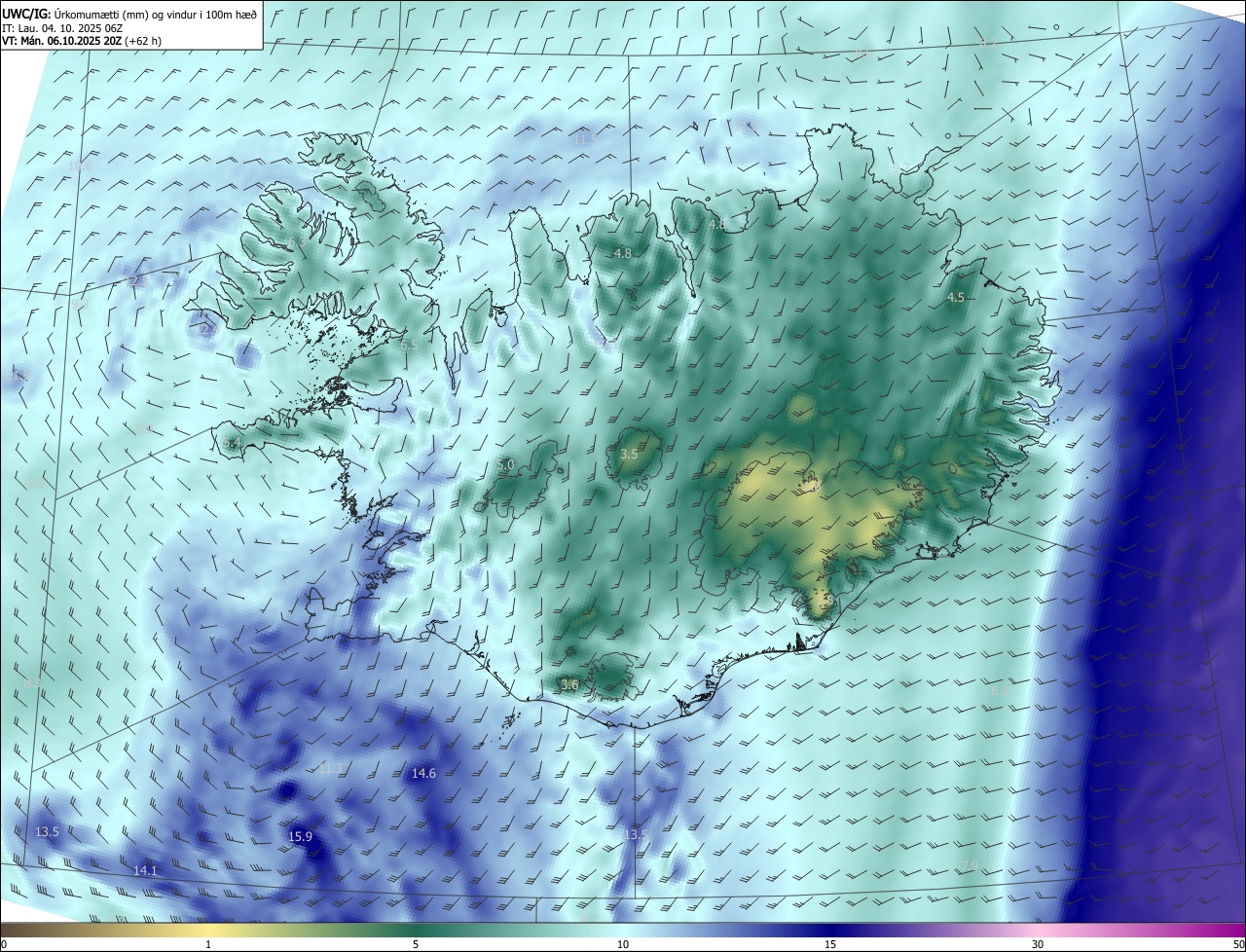Click the '30' tick label on the color scale
Screen dimensions: 1246x952
[x=1038, y=945]
